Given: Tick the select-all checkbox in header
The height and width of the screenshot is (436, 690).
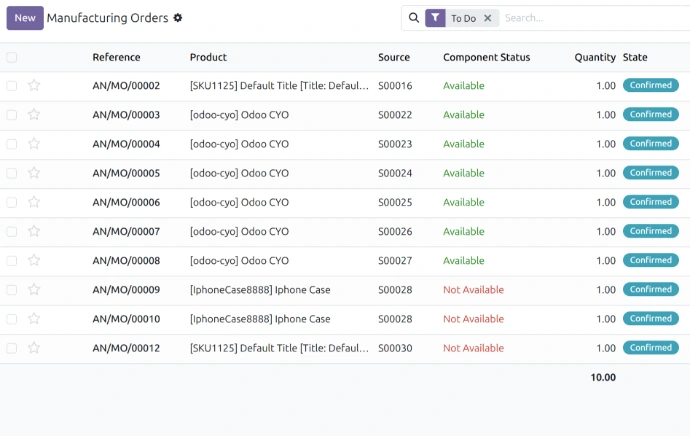Looking at the screenshot, I should tap(12, 58).
